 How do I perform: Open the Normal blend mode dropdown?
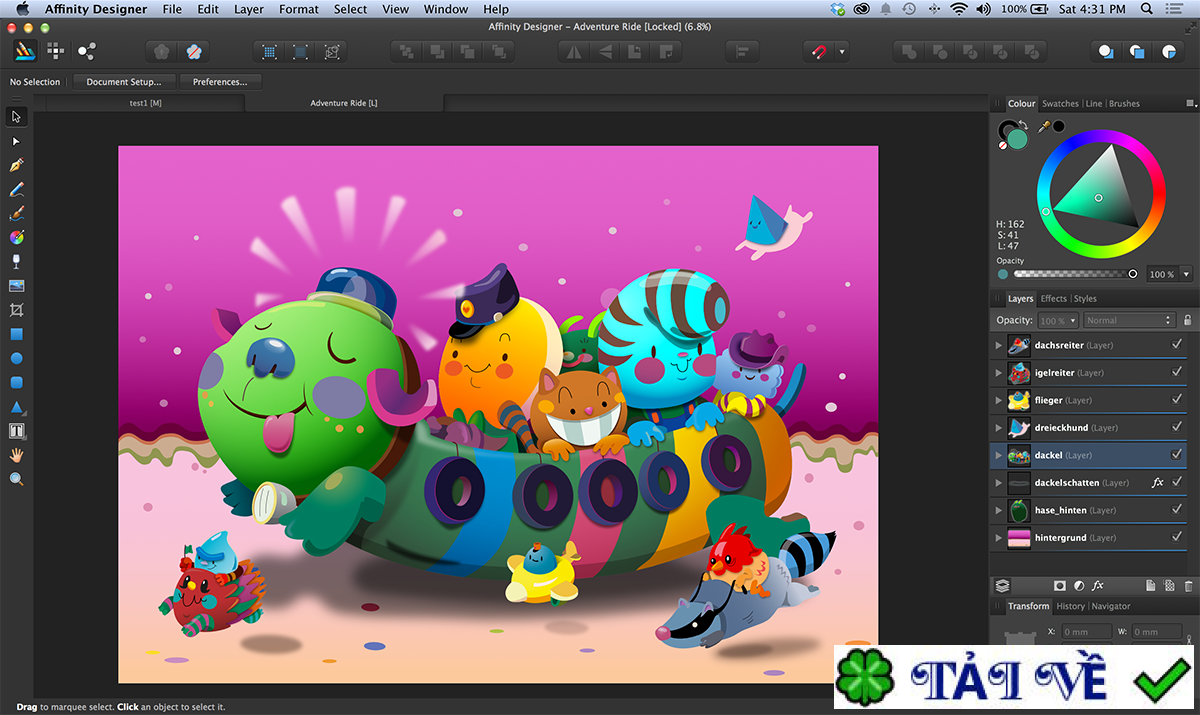pos(1128,320)
